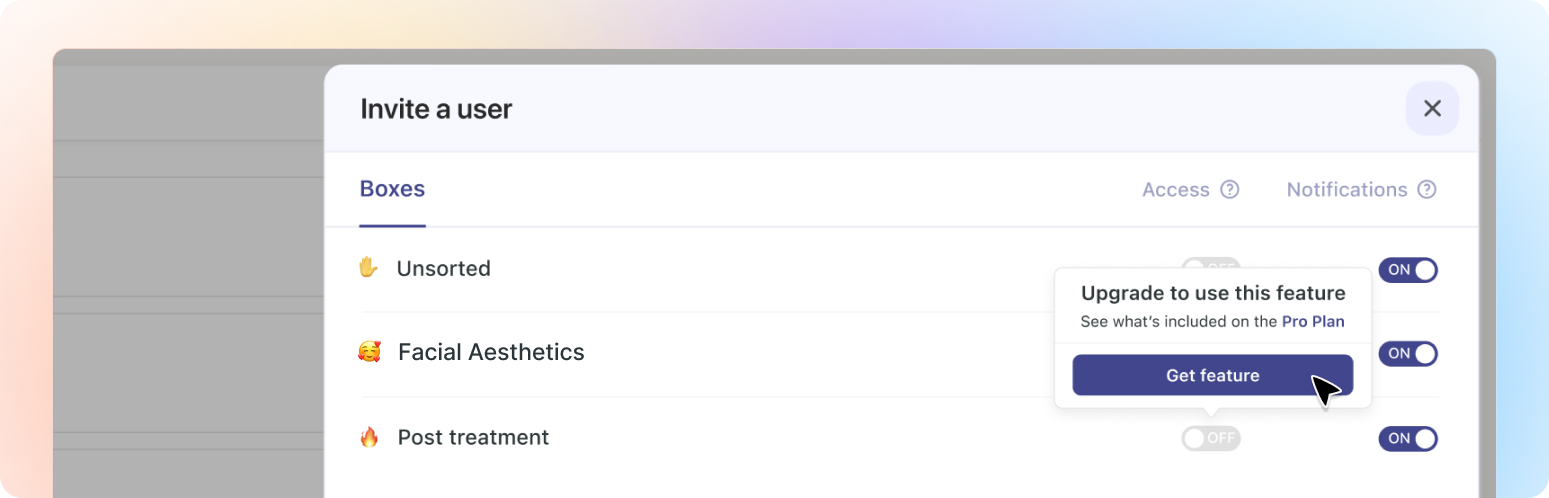Image resolution: width=1549 pixels, height=498 pixels.
Task: Click the hand emoji beside Unsorted
Action: [368, 268]
